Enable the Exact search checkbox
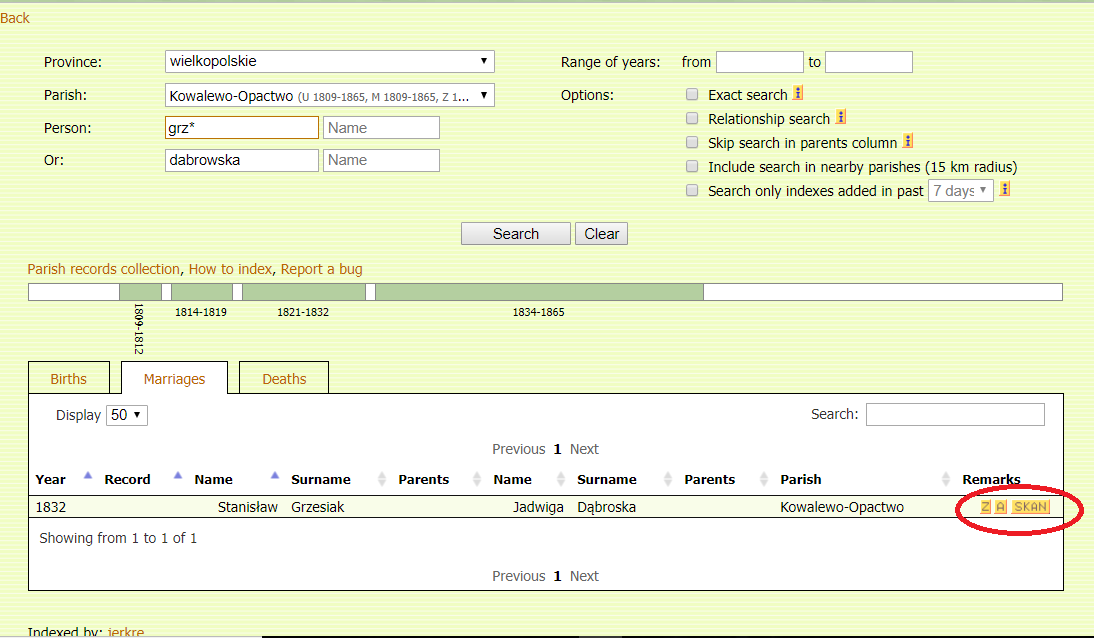The width and height of the screenshot is (1094, 638). pyautogui.click(x=692, y=95)
